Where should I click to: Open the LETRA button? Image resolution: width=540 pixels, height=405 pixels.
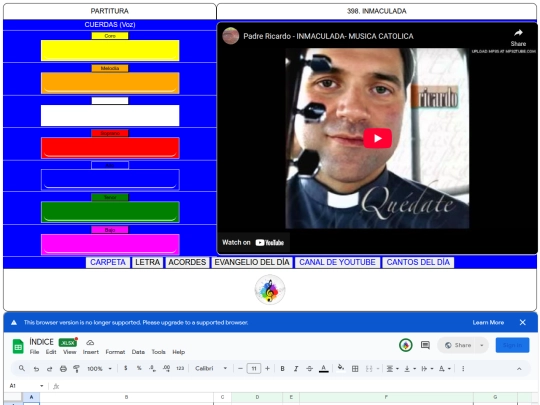coord(147,262)
